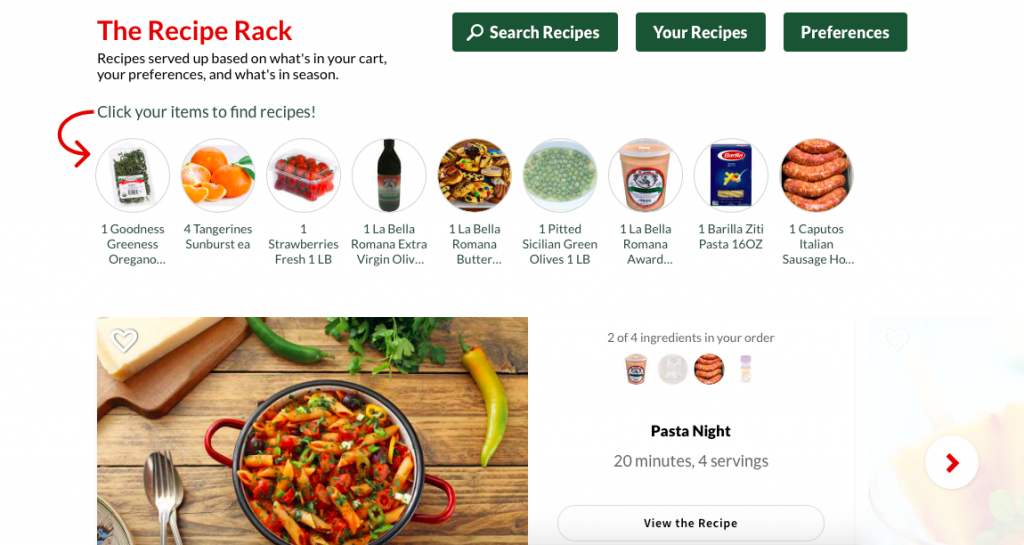Select the Tangerines Sunburst cart item
The image size is (1024, 545).
[218, 175]
